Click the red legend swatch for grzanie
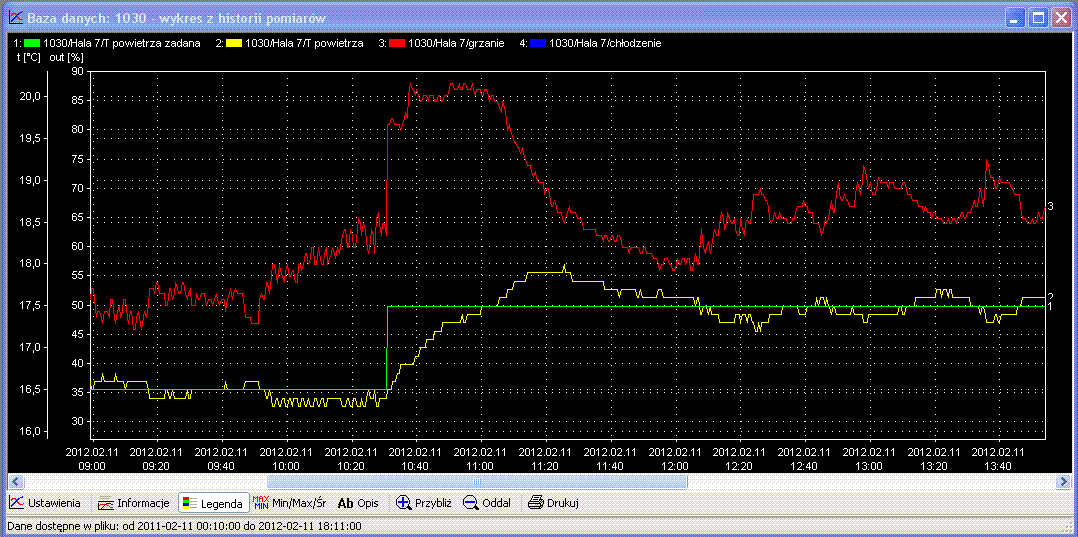The height and width of the screenshot is (537, 1078). tap(397, 43)
